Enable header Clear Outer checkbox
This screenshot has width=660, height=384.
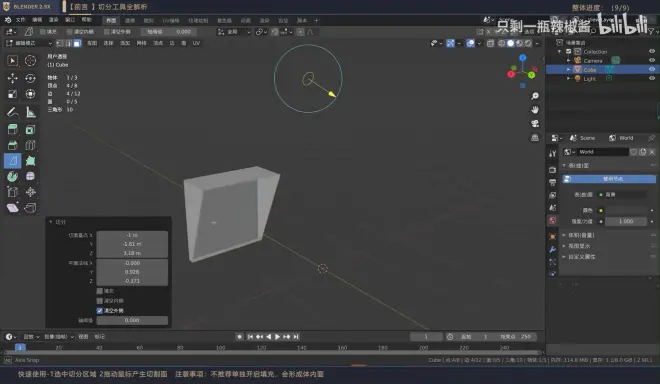106,32
